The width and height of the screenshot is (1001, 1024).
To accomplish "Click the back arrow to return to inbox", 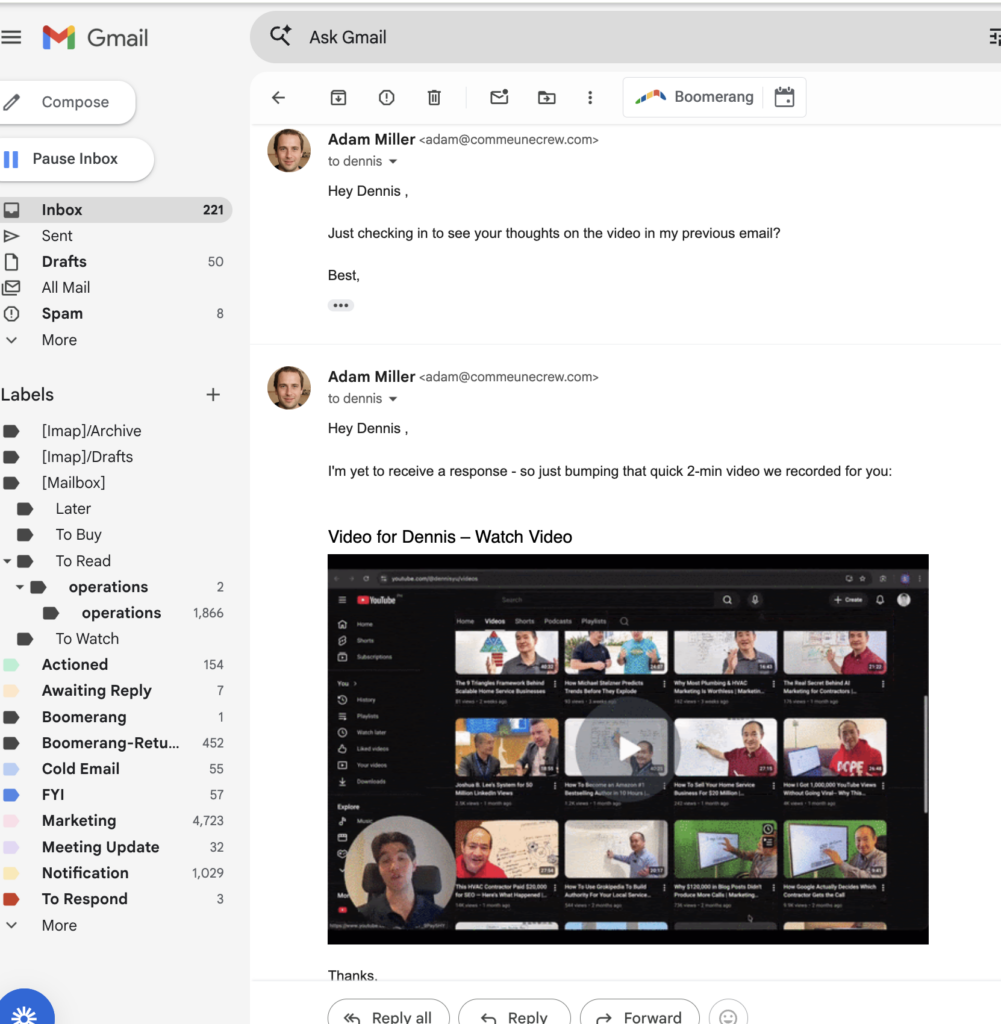I will (x=278, y=97).
